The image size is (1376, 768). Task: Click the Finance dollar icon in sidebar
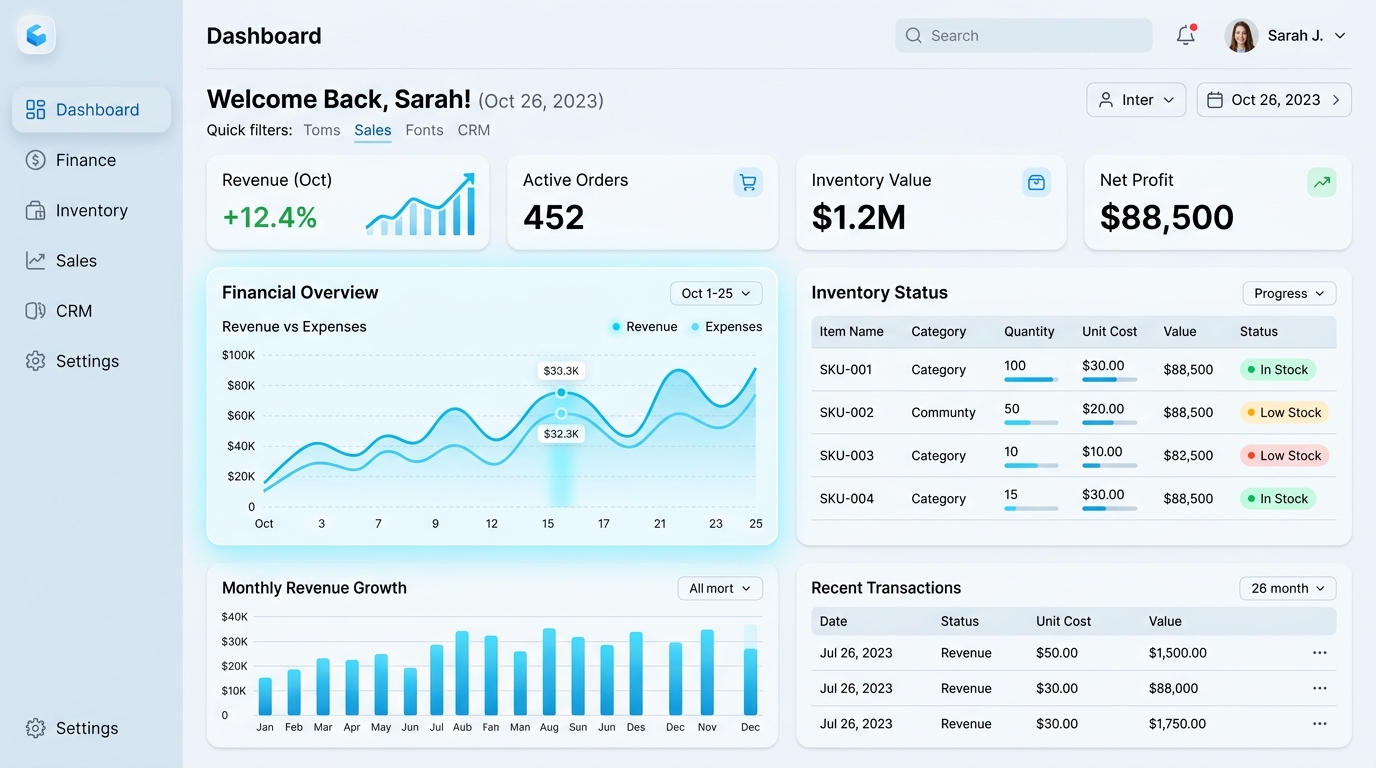pyautogui.click(x=35, y=160)
